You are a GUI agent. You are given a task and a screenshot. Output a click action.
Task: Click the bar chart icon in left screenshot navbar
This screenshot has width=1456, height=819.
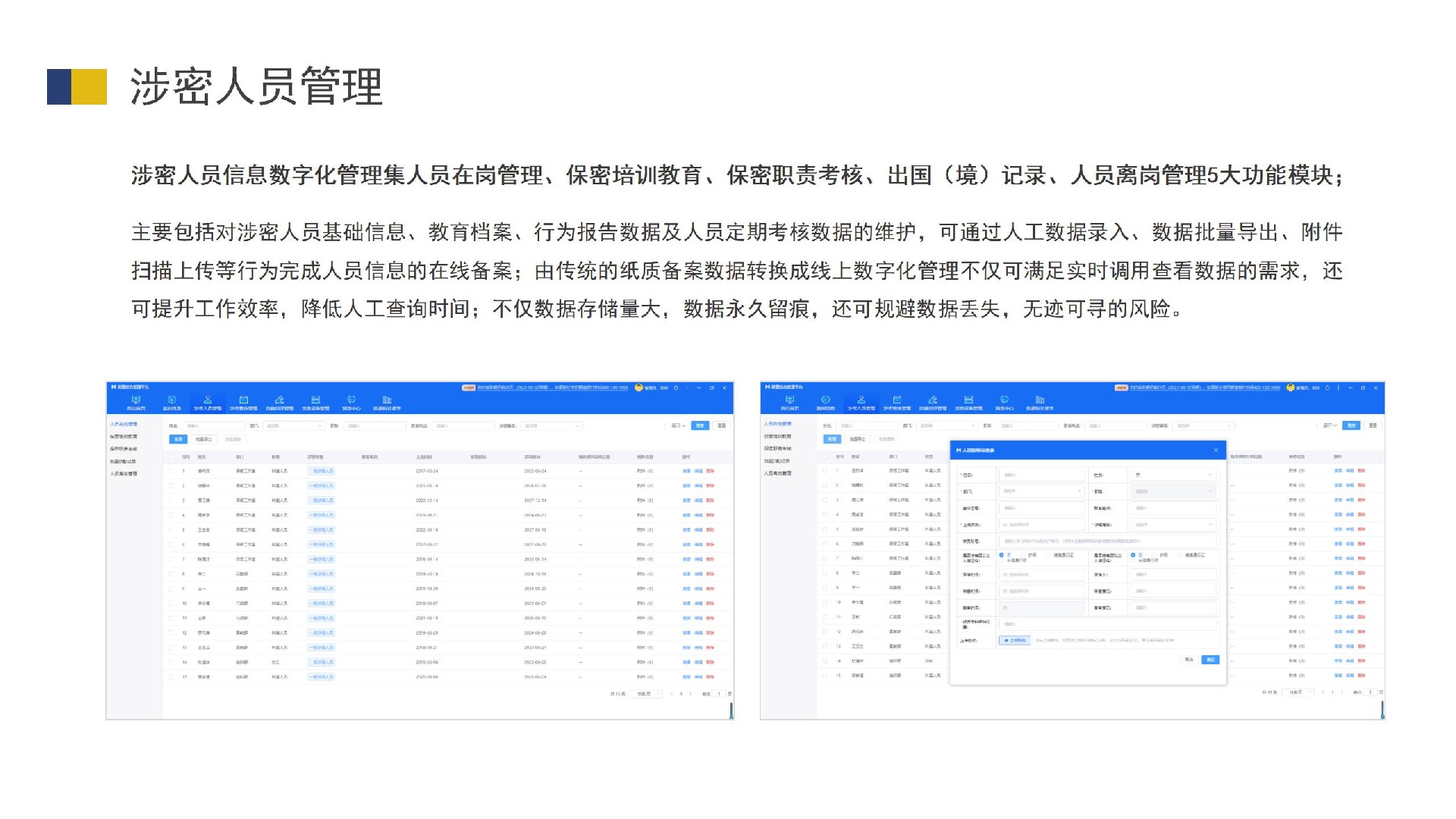[x=387, y=400]
